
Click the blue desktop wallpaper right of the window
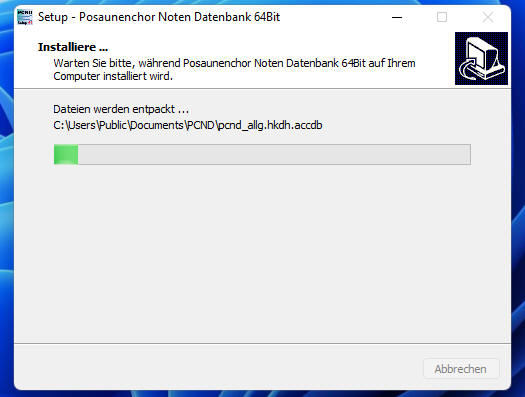[x=518, y=201]
